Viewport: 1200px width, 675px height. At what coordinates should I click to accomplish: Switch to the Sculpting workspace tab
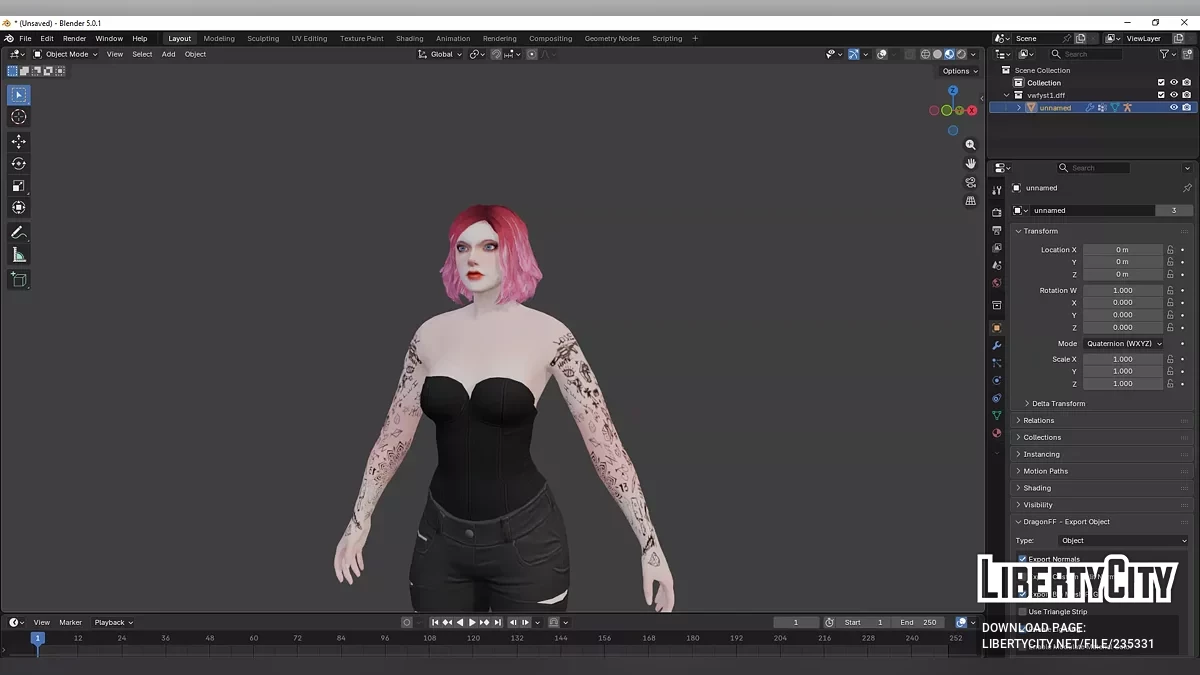(263, 39)
